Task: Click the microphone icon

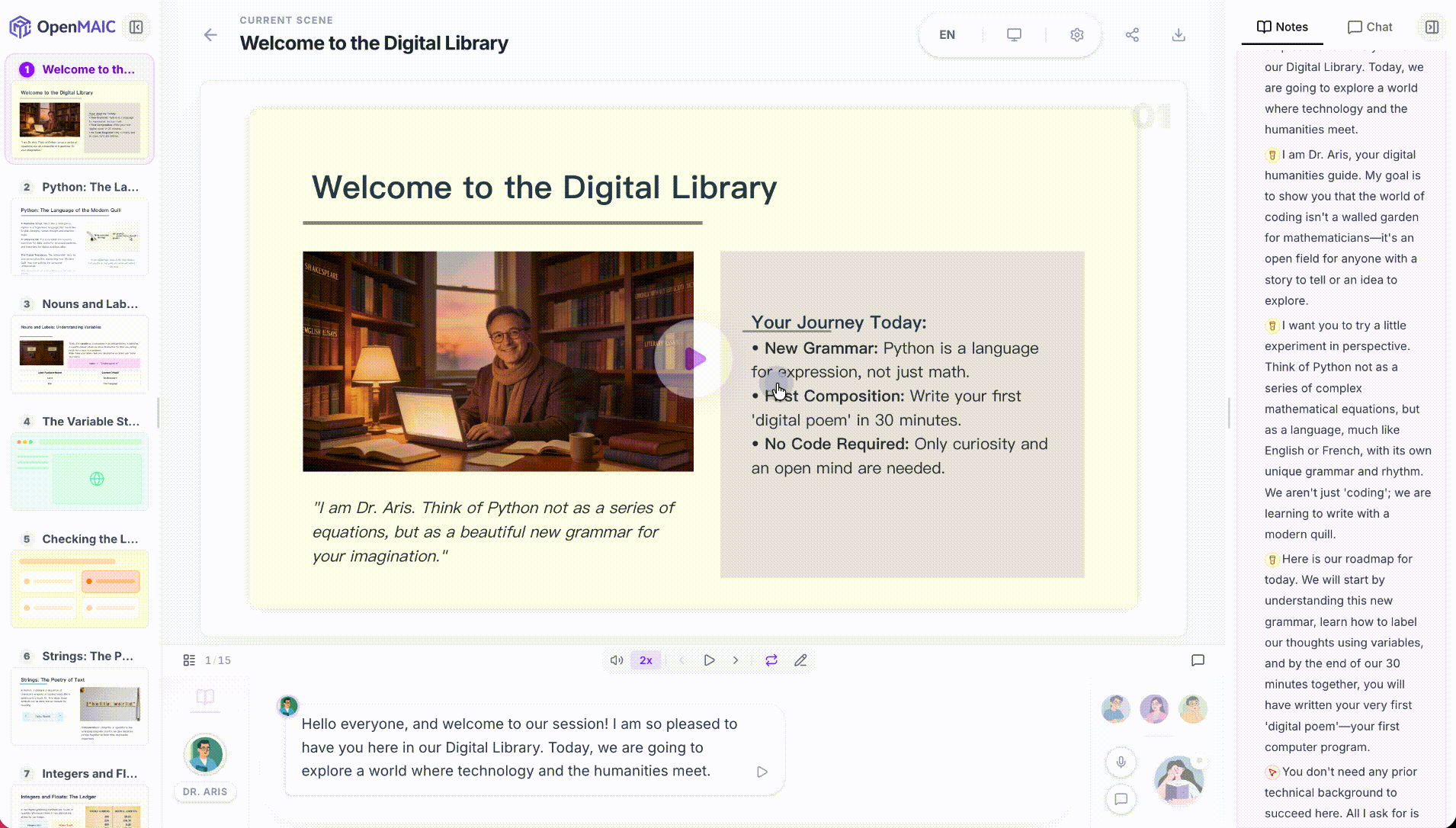Action: click(1121, 762)
